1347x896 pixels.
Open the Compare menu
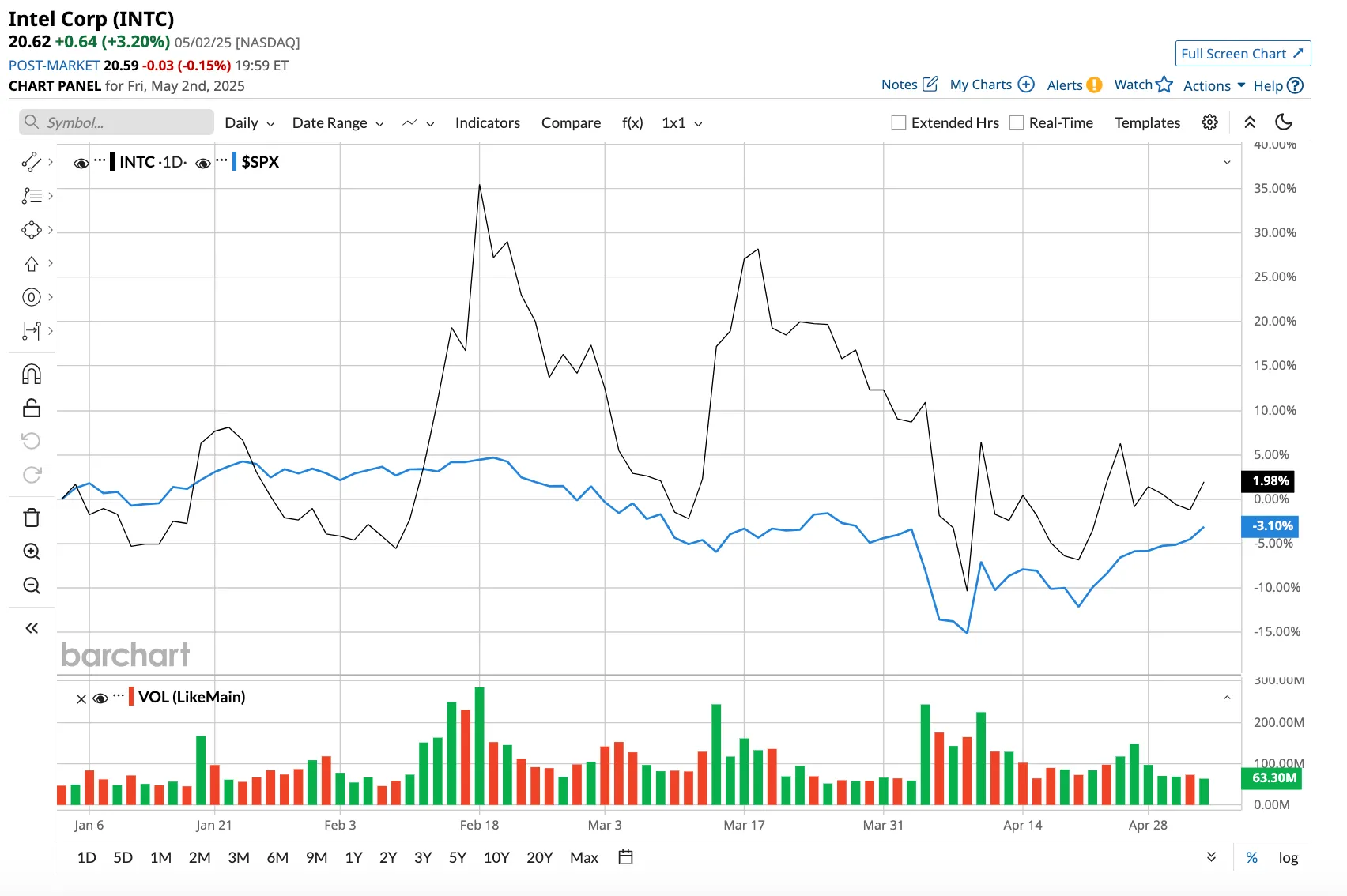point(571,122)
